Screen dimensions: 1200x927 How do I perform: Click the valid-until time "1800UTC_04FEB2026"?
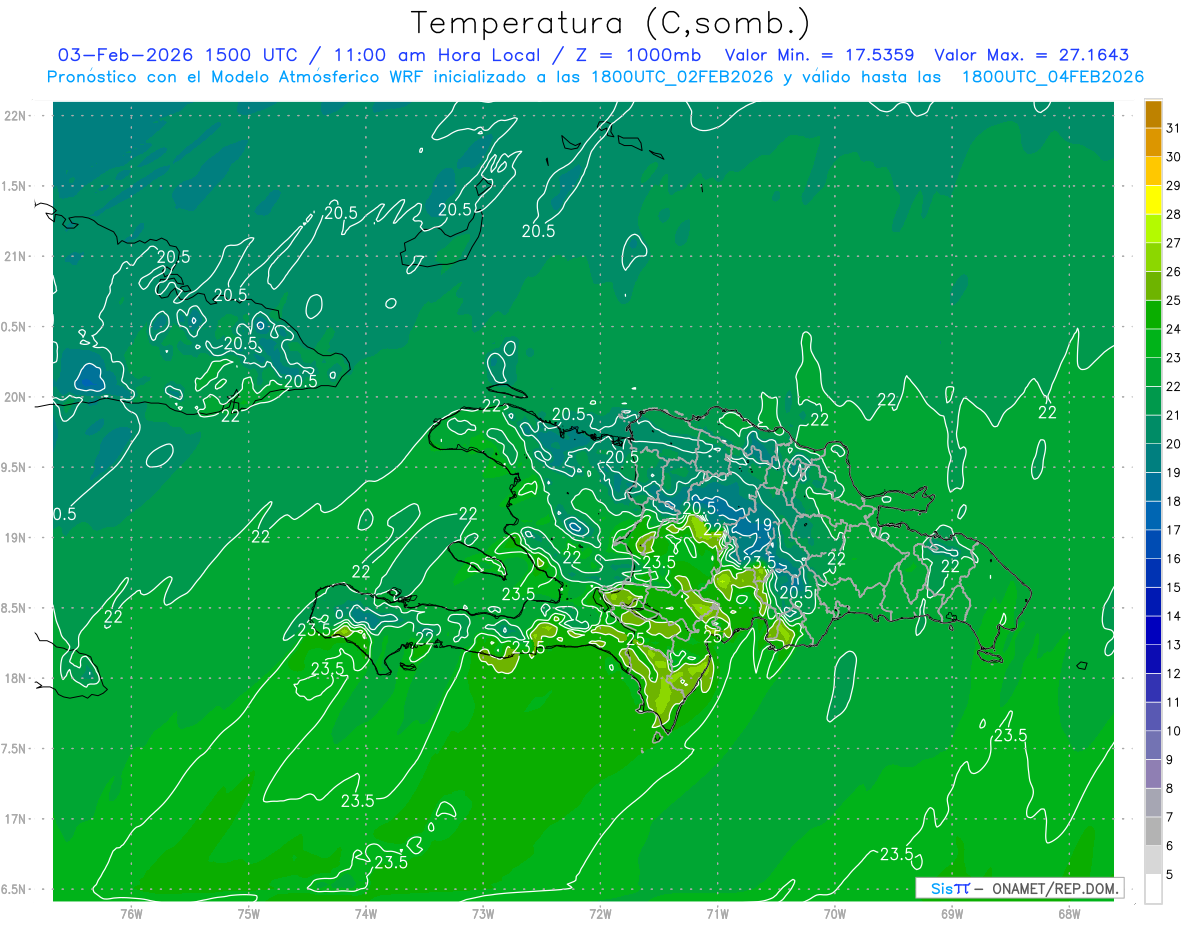(1052, 77)
